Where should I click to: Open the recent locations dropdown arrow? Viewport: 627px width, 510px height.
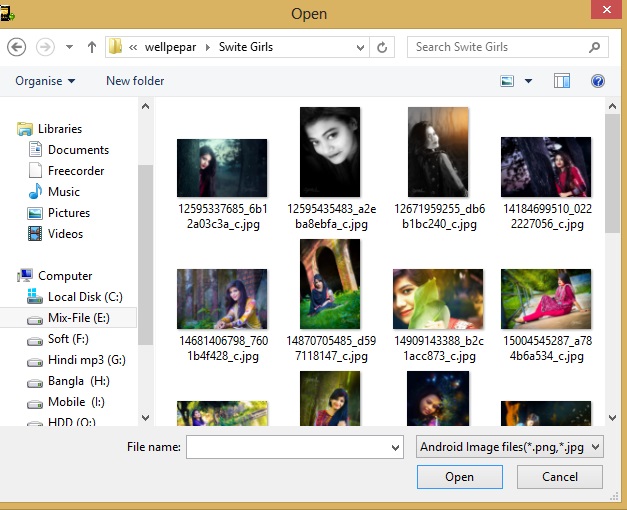[69, 47]
